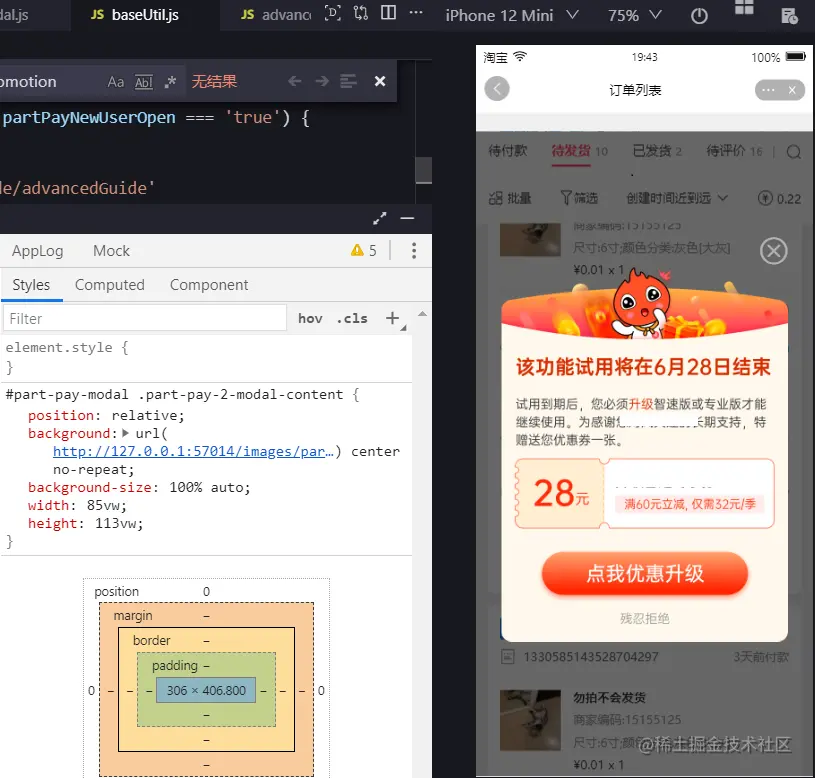Screen dimensions: 815x778
Task: Click the 勿拍不会发货 product thumbnail
Action: point(530,720)
